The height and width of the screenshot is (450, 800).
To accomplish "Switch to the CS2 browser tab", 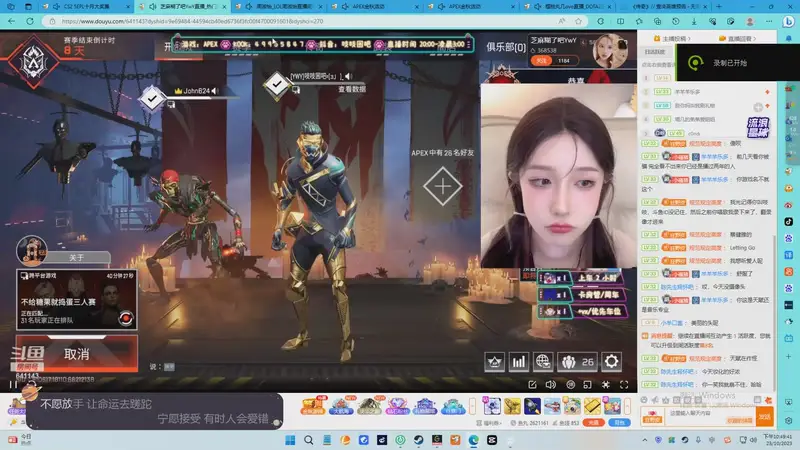I will (84, 7).
